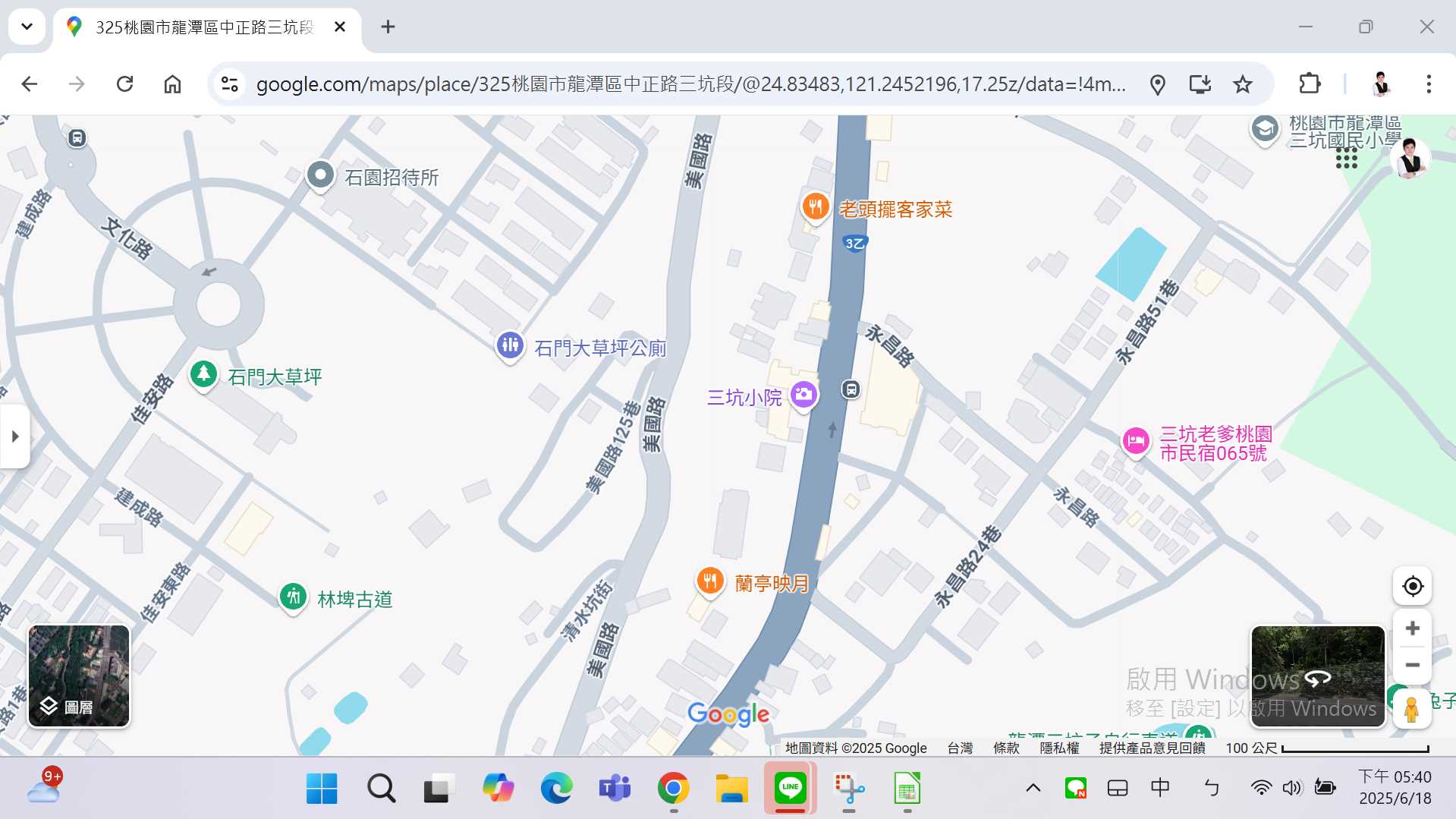Screen dimensions: 1456x819
Task: Open the Google apps grid icon
Action: (1346, 159)
